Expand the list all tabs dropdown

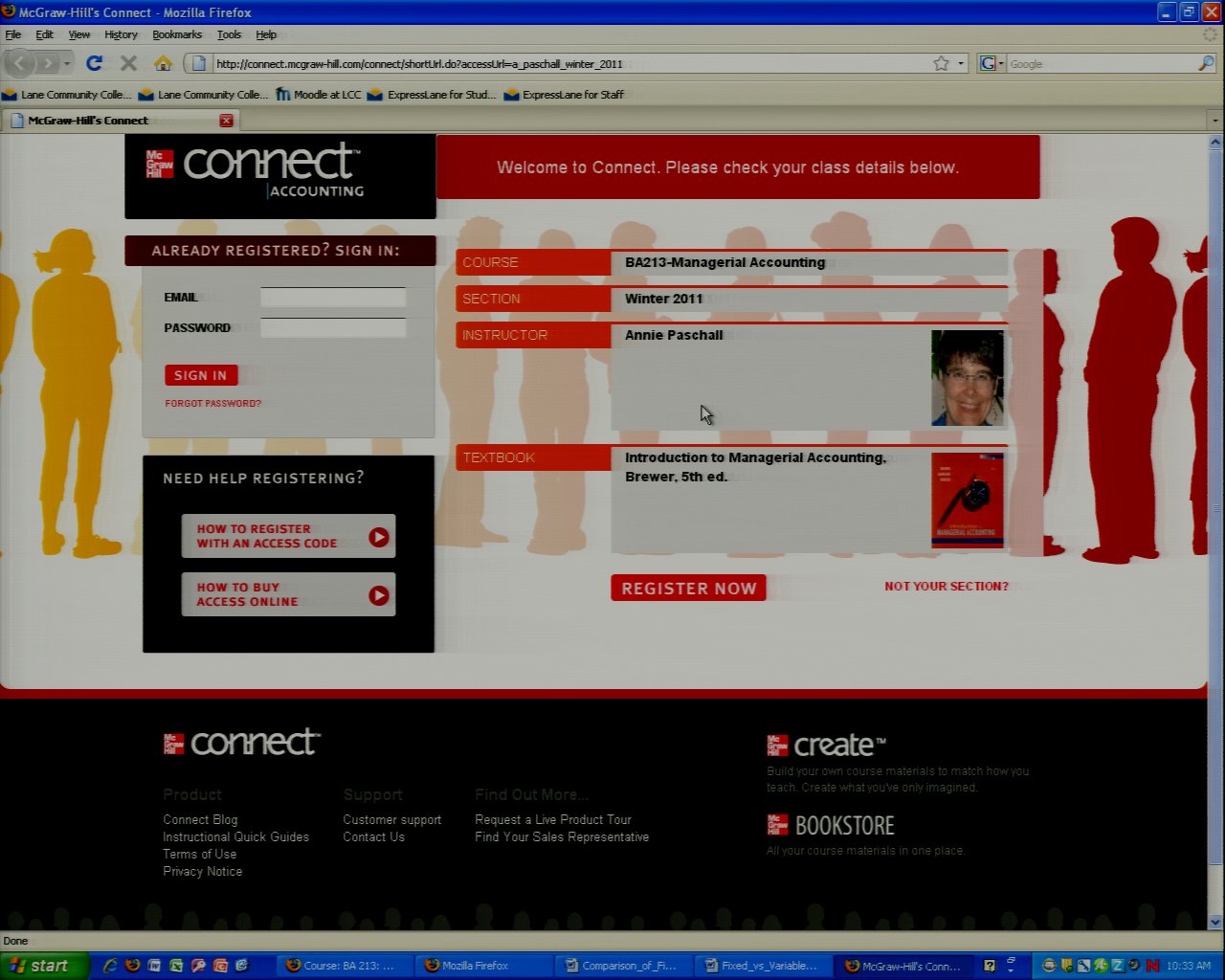pos(1214,121)
